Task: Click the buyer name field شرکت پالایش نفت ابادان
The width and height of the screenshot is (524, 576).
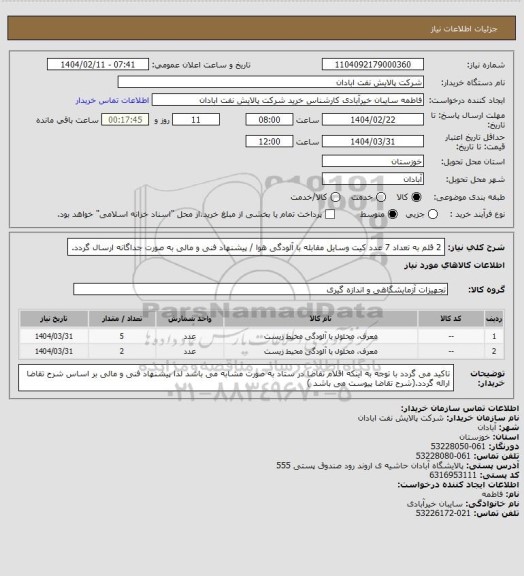Action: point(270,82)
